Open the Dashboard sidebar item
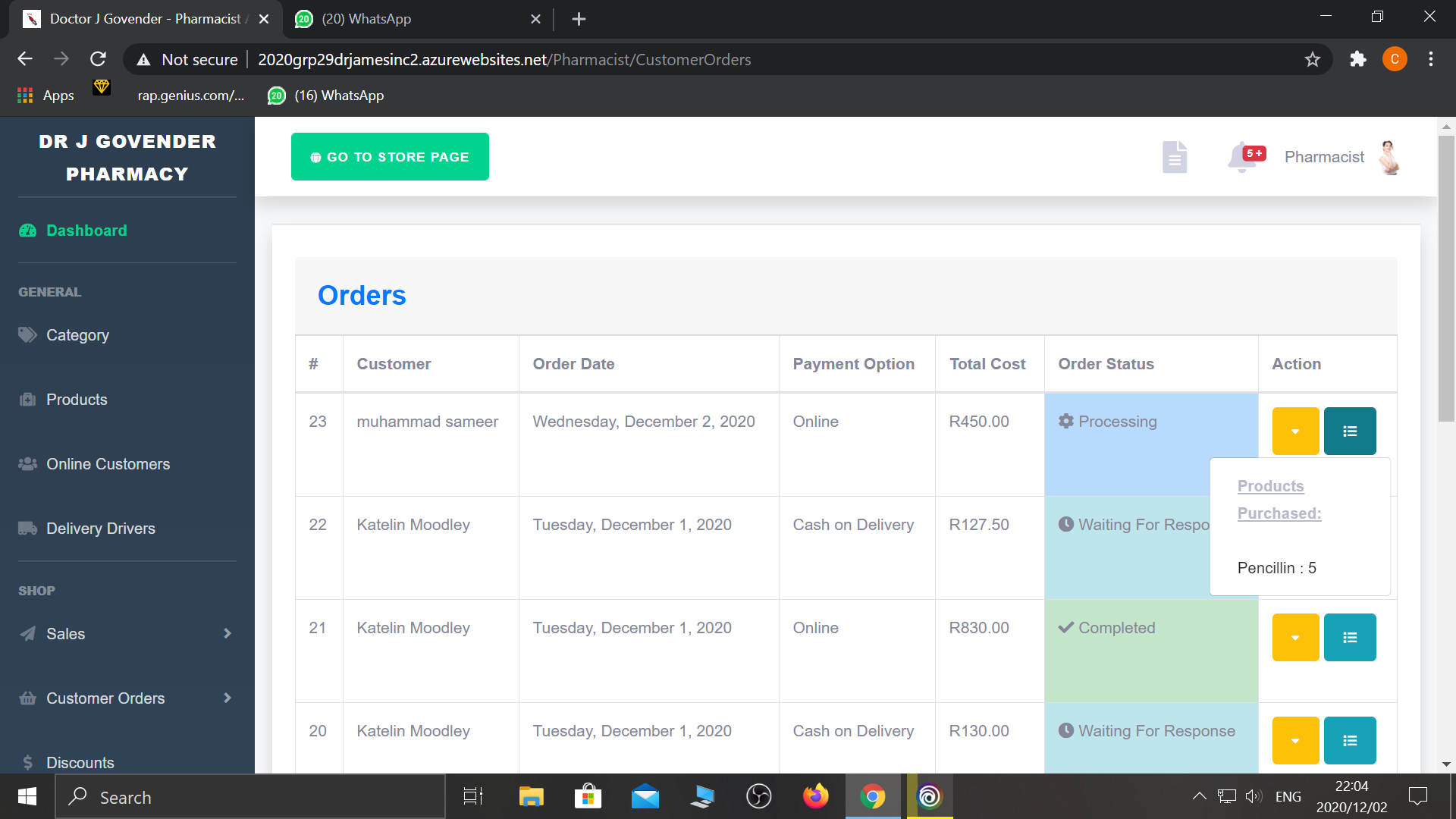 coord(86,231)
